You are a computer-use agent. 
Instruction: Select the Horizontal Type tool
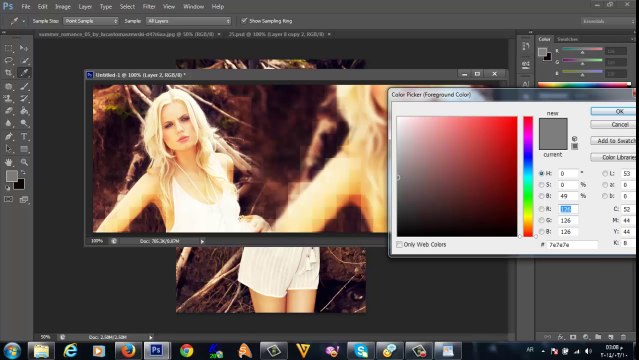(x=24, y=137)
